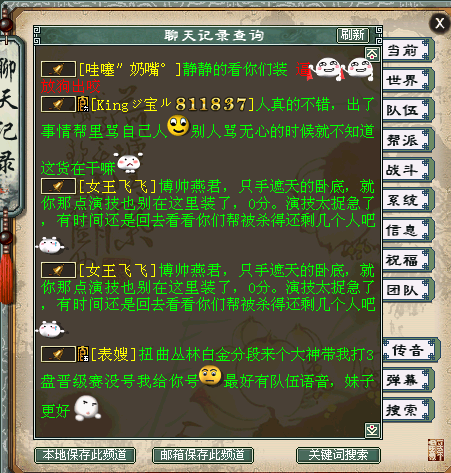Jump to top of chat log

pos(372,54)
